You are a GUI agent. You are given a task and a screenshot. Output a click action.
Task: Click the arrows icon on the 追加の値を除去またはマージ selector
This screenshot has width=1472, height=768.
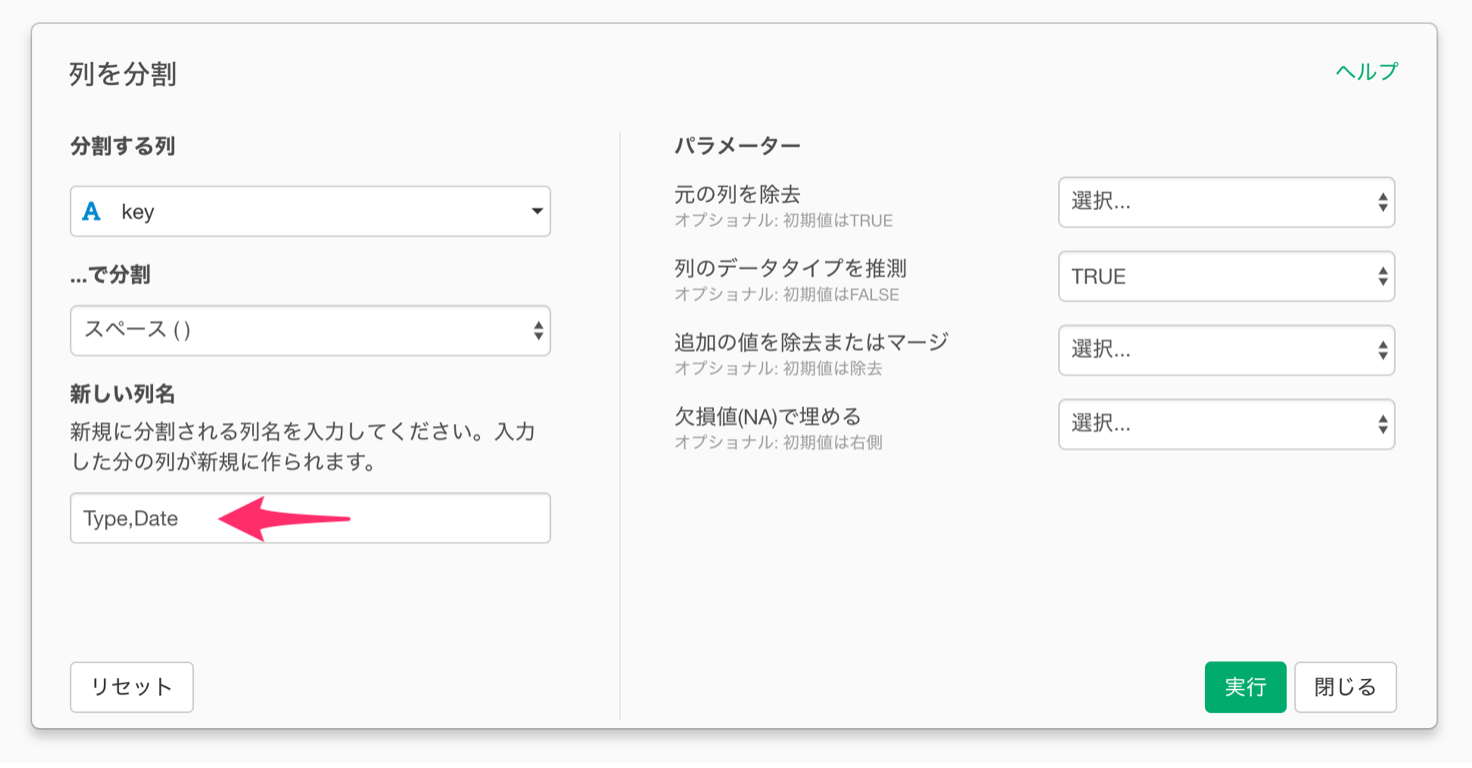1382,350
